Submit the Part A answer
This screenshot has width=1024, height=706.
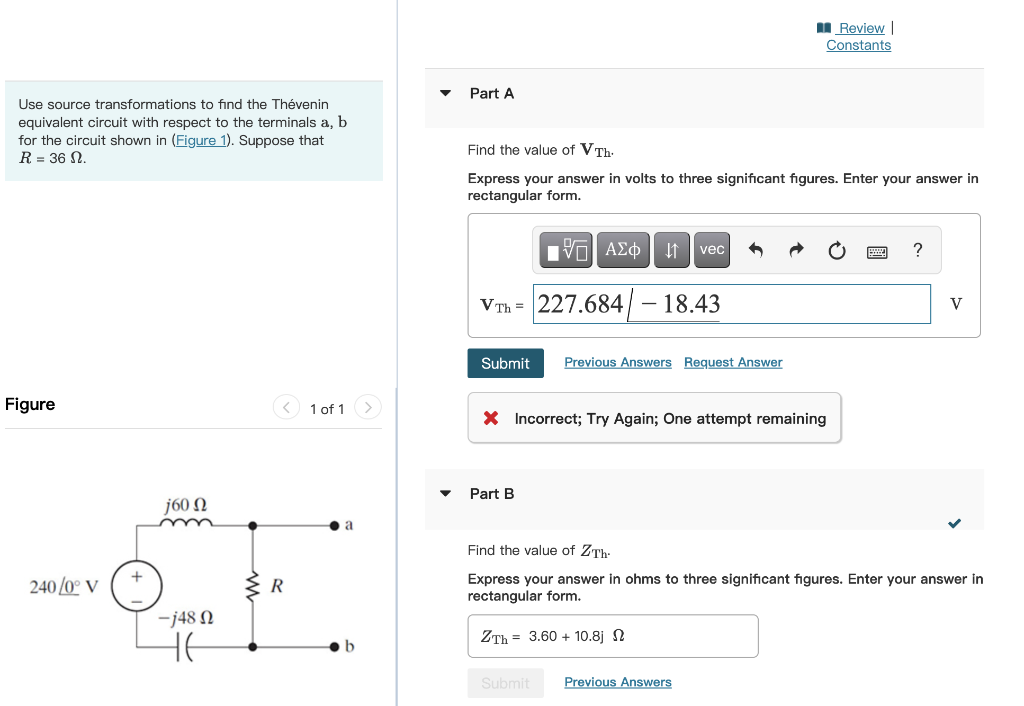tap(505, 363)
